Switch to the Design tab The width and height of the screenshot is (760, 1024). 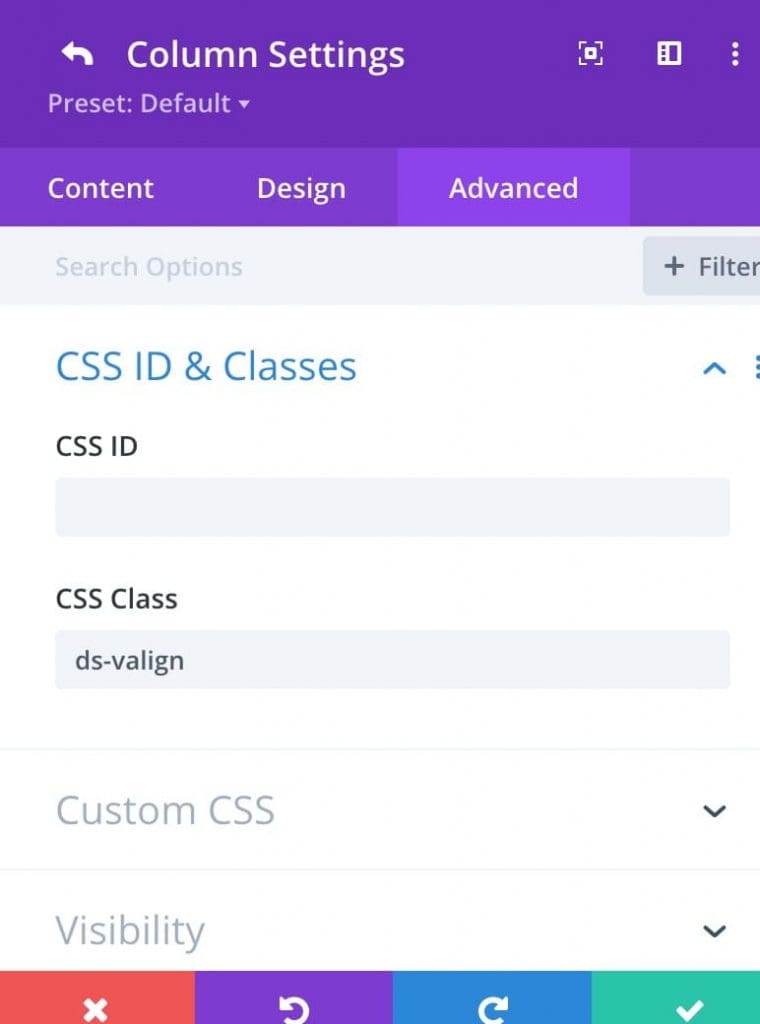pyautogui.click(x=302, y=188)
